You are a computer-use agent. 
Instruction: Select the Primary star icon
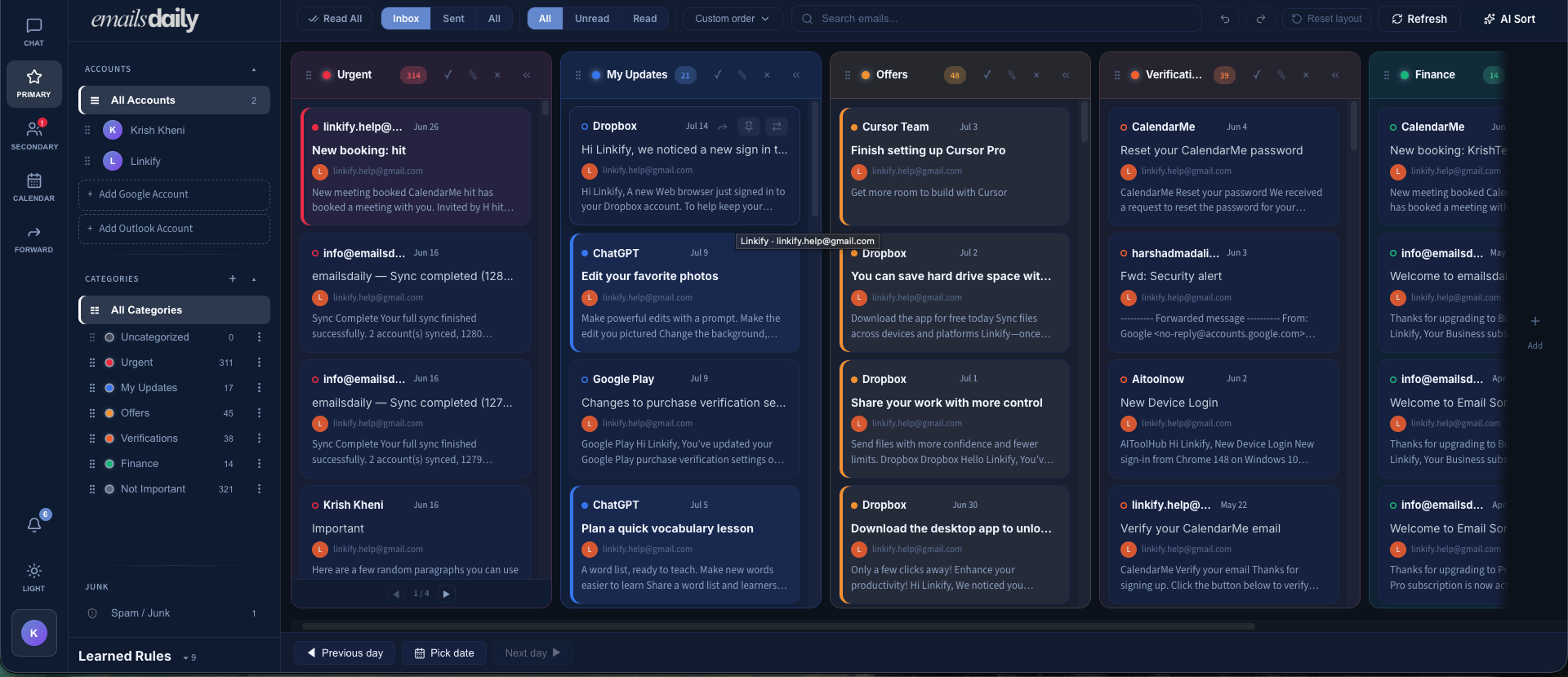[33, 83]
